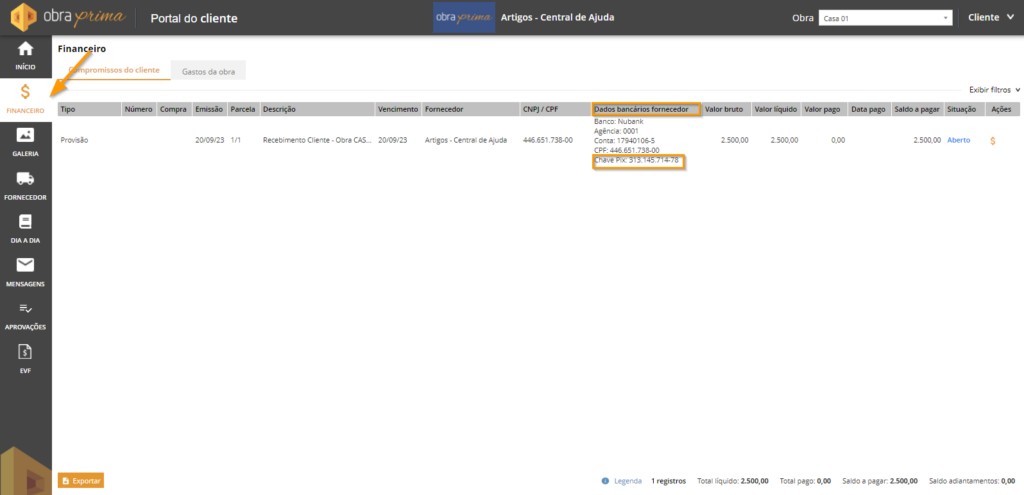
Task: Click the Portal do cliente title
Action: tap(194, 18)
